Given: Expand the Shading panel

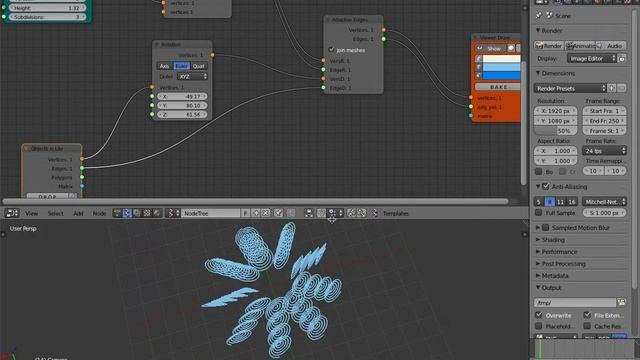Looking at the screenshot, I should point(538,240).
